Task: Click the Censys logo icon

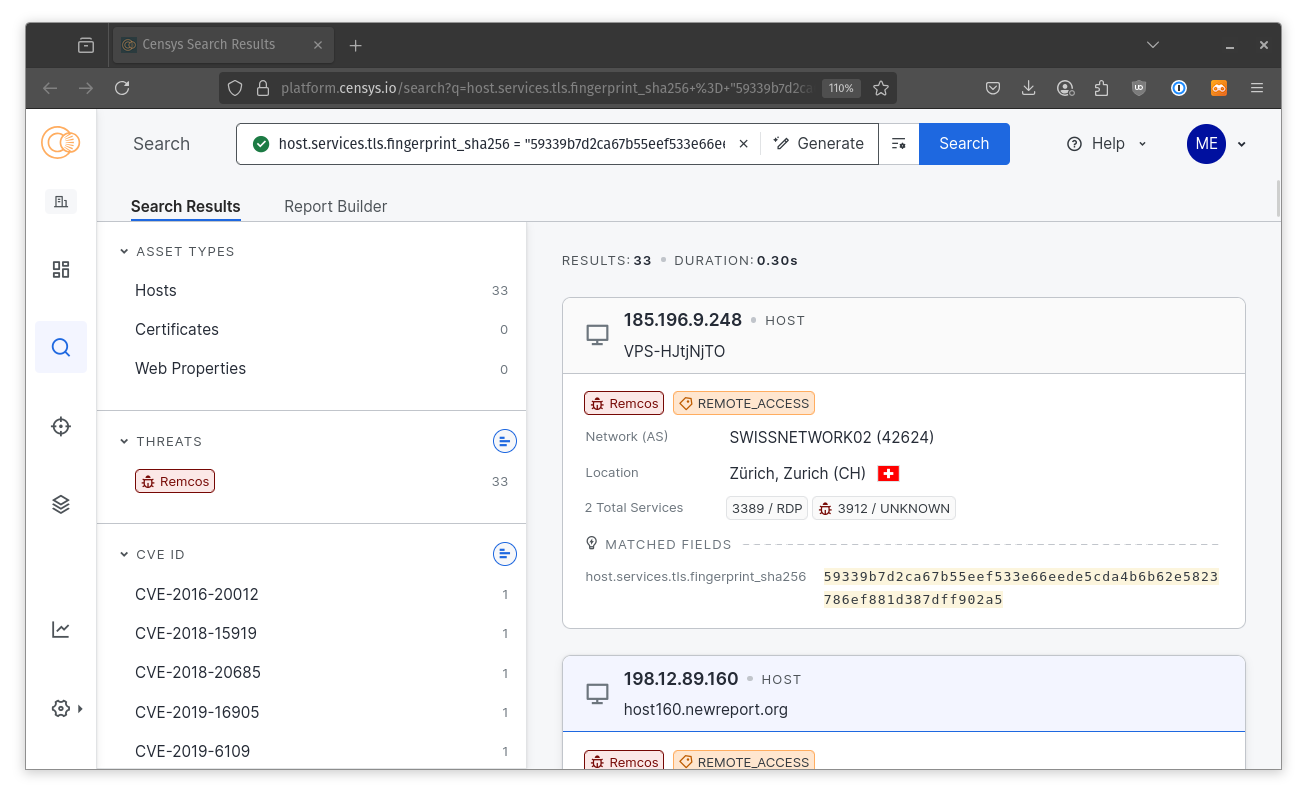Action: click(x=60, y=143)
